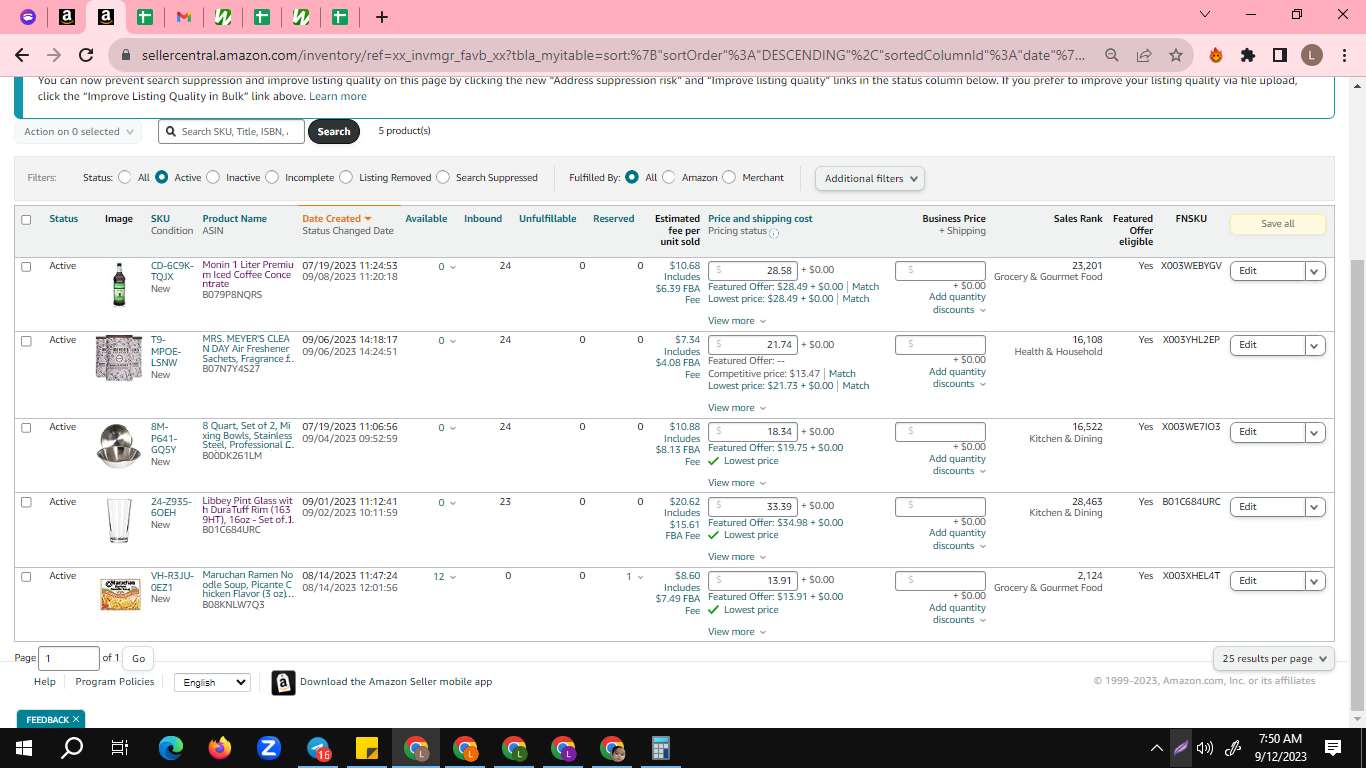The height and width of the screenshot is (768, 1366).
Task: Click the page number input field
Action: point(69,658)
